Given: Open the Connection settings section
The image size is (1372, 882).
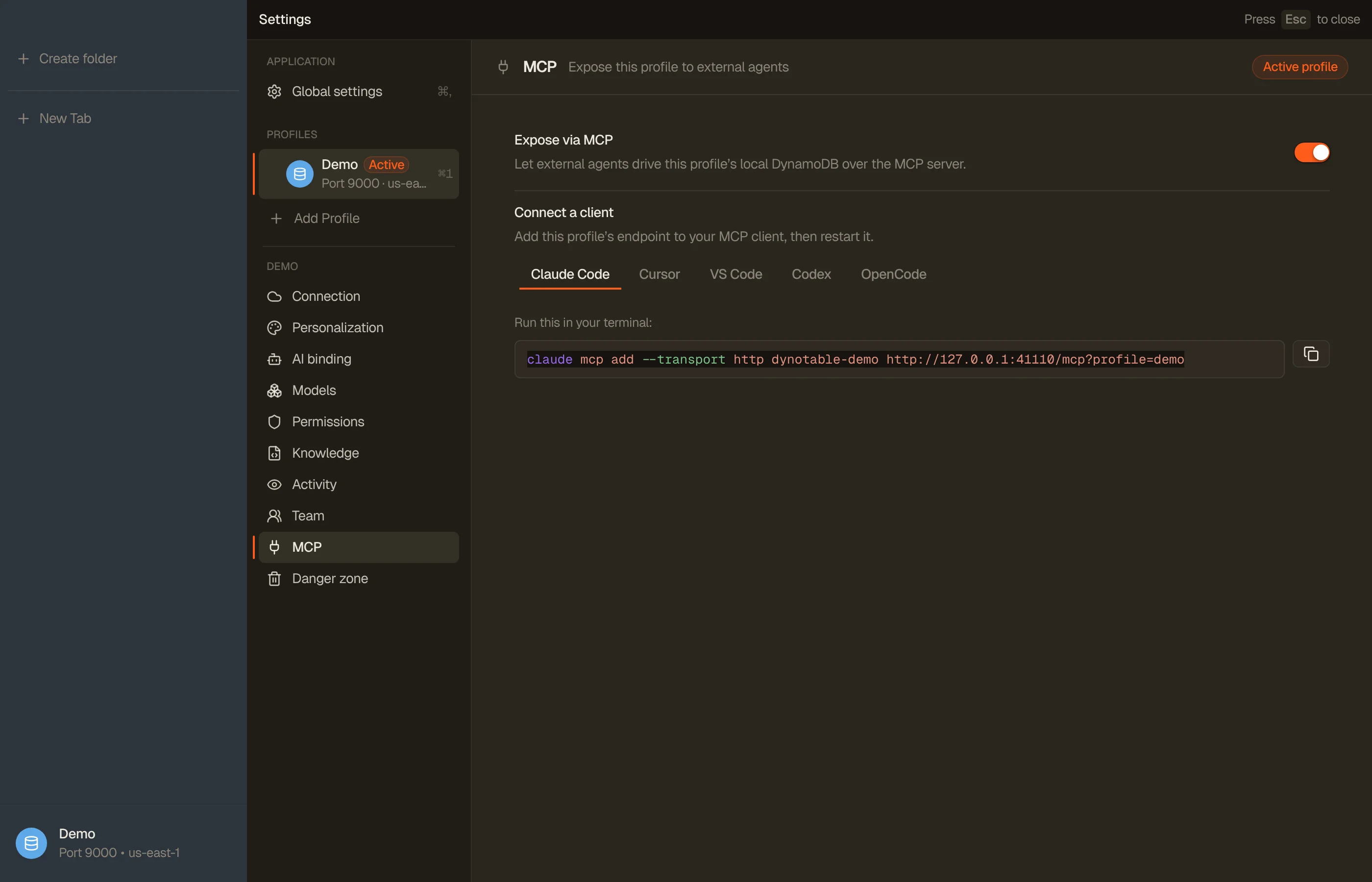Looking at the screenshot, I should [359, 296].
